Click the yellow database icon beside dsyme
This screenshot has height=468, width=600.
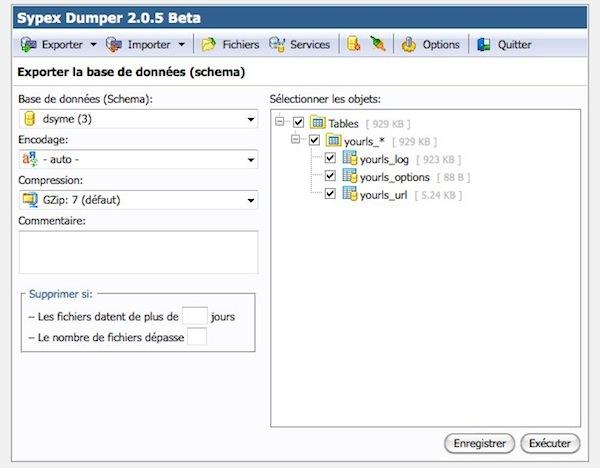tap(29, 119)
